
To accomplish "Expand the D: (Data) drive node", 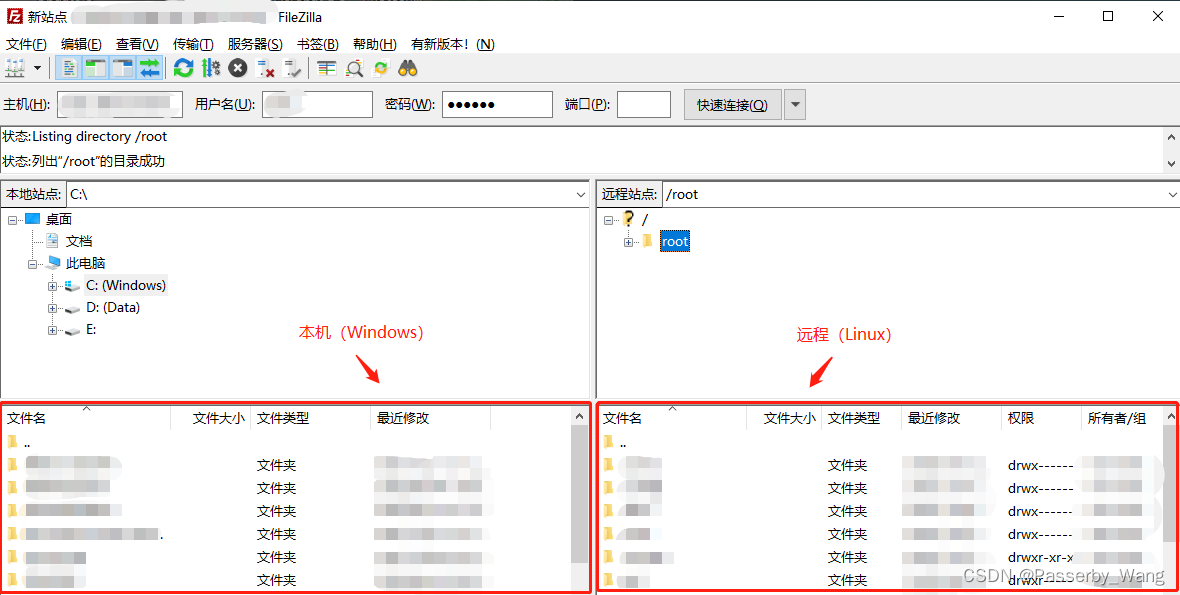I will 52,308.
